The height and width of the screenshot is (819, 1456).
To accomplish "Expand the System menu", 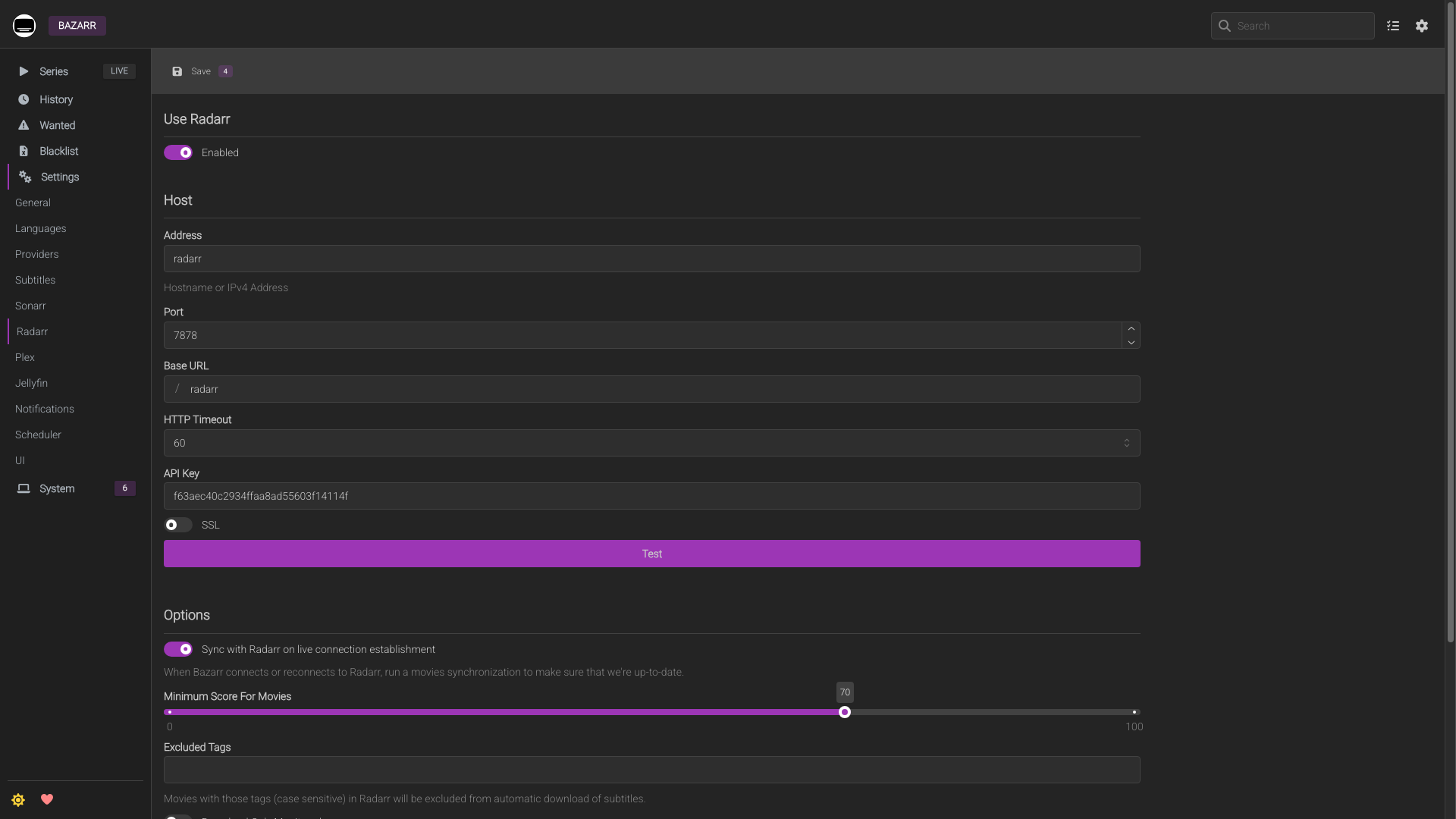I will [x=57, y=488].
